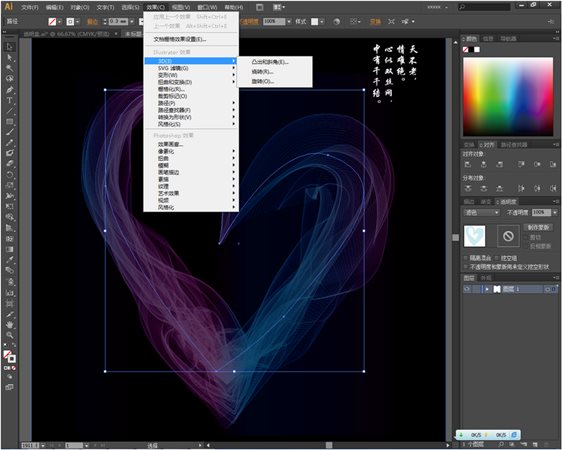Viewport: 562px width, 450px height.
Task: Click the search field at top right
Action: 484,7
